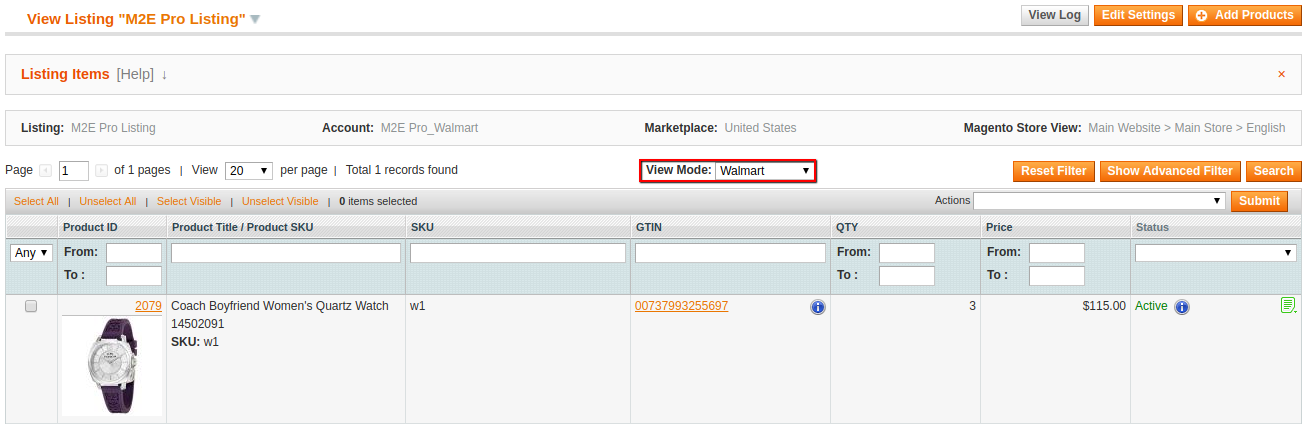Open the Status filter dropdown
The height and width of the screenshot is (428, 1306).
tap(1215, 253)
